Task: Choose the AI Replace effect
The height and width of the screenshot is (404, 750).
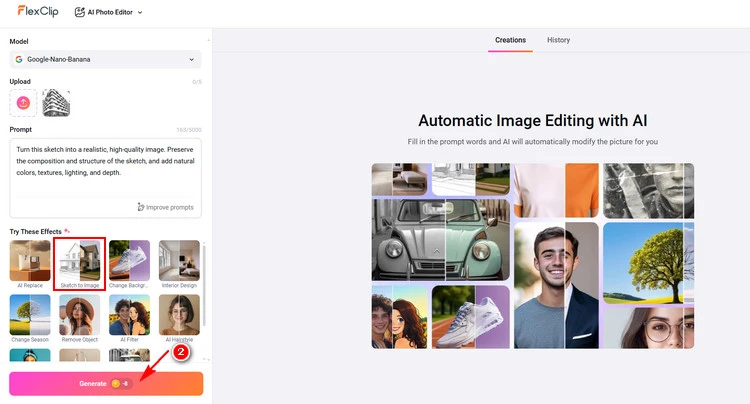Action: (30, 264)
